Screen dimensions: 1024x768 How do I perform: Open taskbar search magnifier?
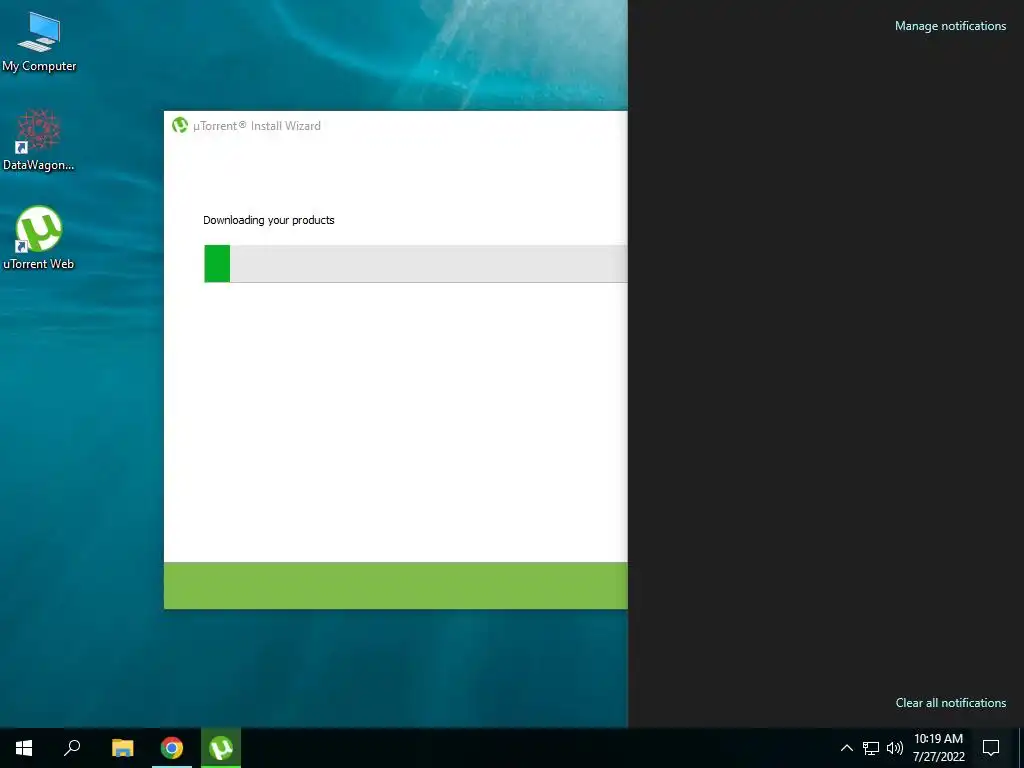tap(72, 748)
